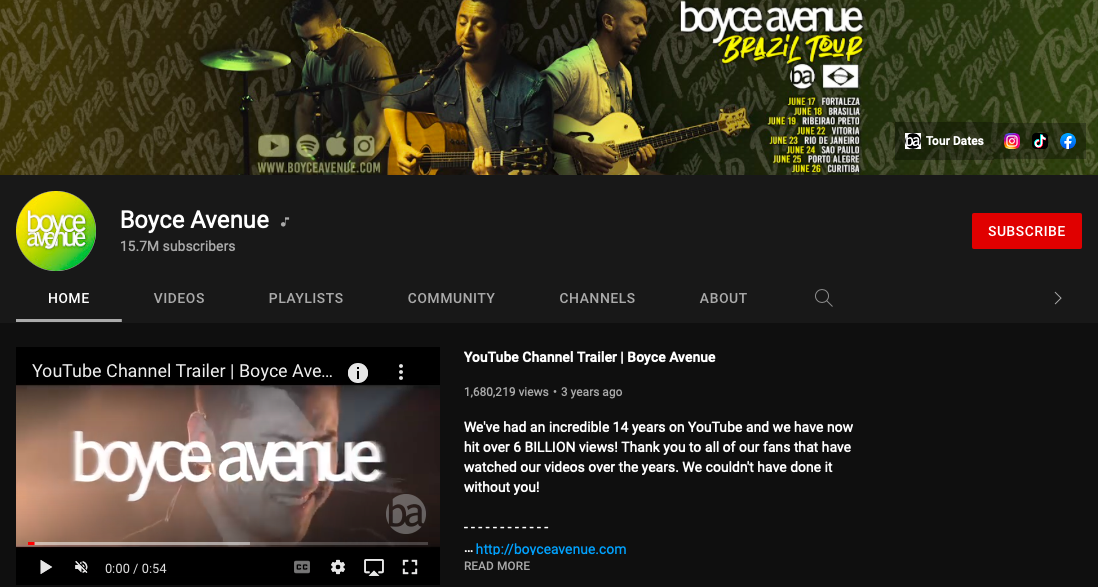1098x587 pixels.
Task: Switch to the Videos tab
Action: (x=179, y=298)
